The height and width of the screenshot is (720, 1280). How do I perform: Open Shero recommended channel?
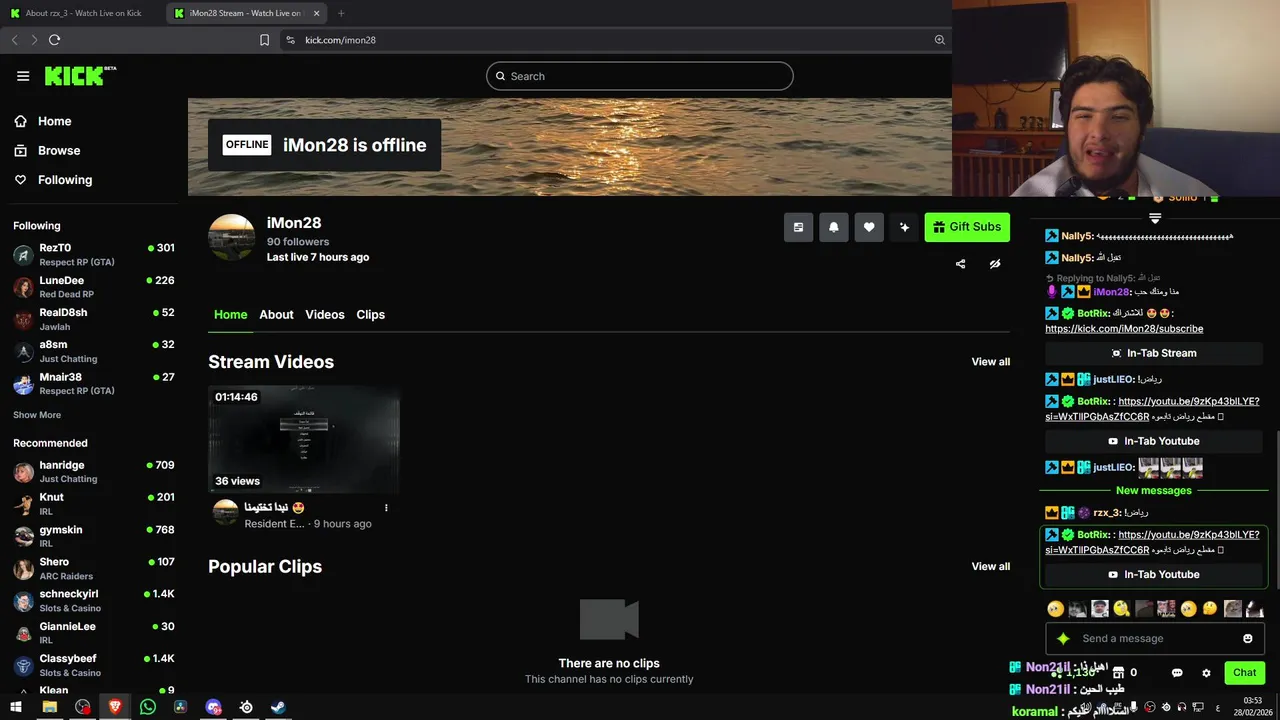click(94, 568)
